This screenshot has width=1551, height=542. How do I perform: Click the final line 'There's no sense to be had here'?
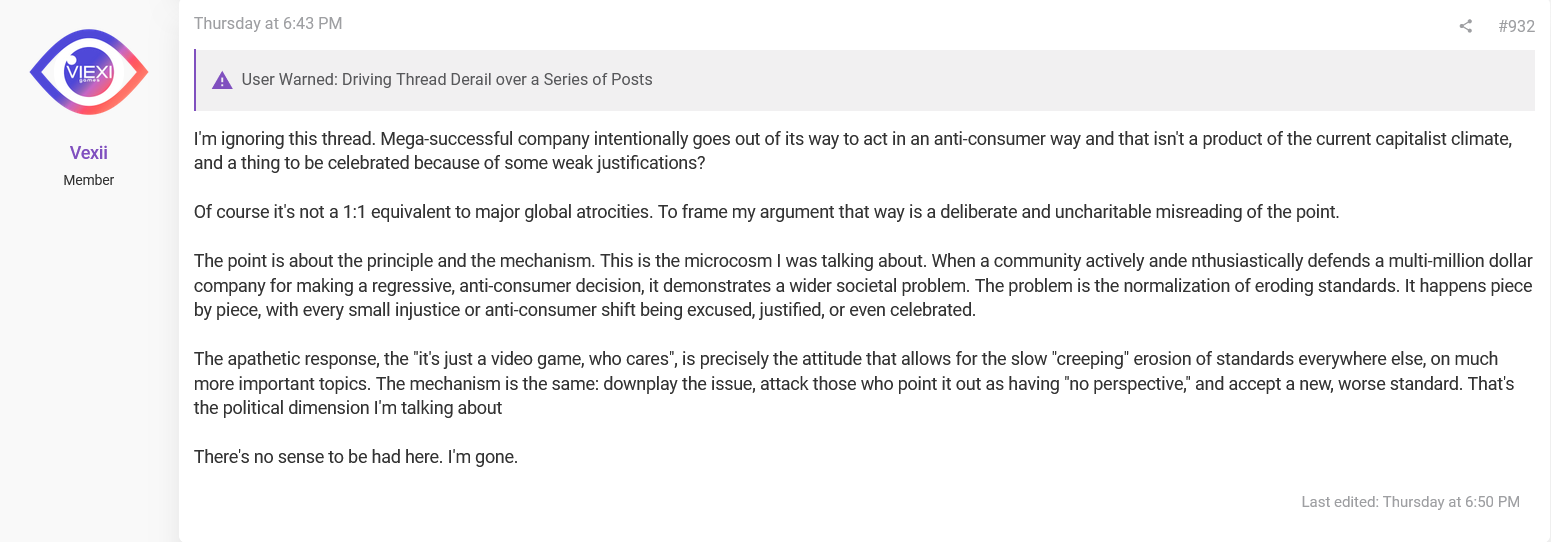pyautogui.click(x=356, y=457)
